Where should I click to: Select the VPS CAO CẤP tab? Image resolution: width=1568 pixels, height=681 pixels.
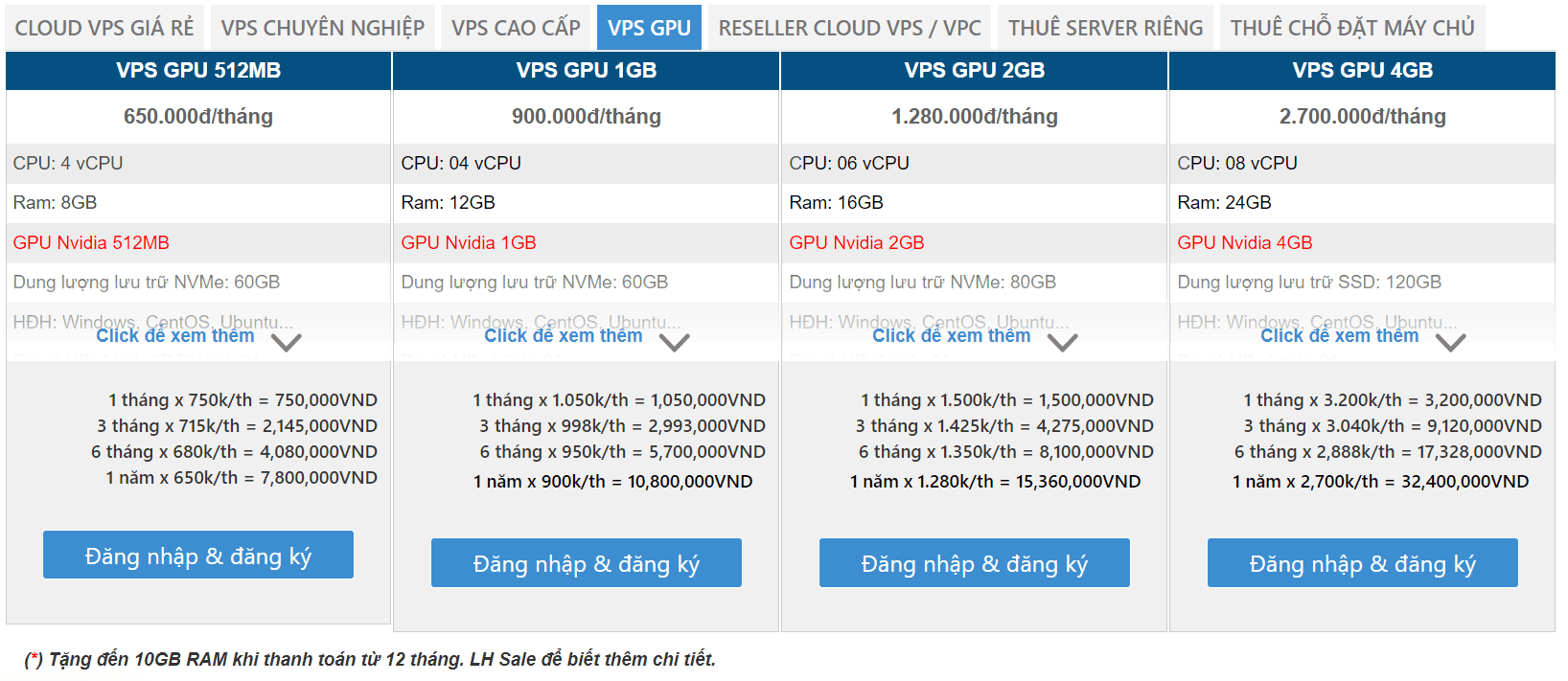(x=516, y=28)
